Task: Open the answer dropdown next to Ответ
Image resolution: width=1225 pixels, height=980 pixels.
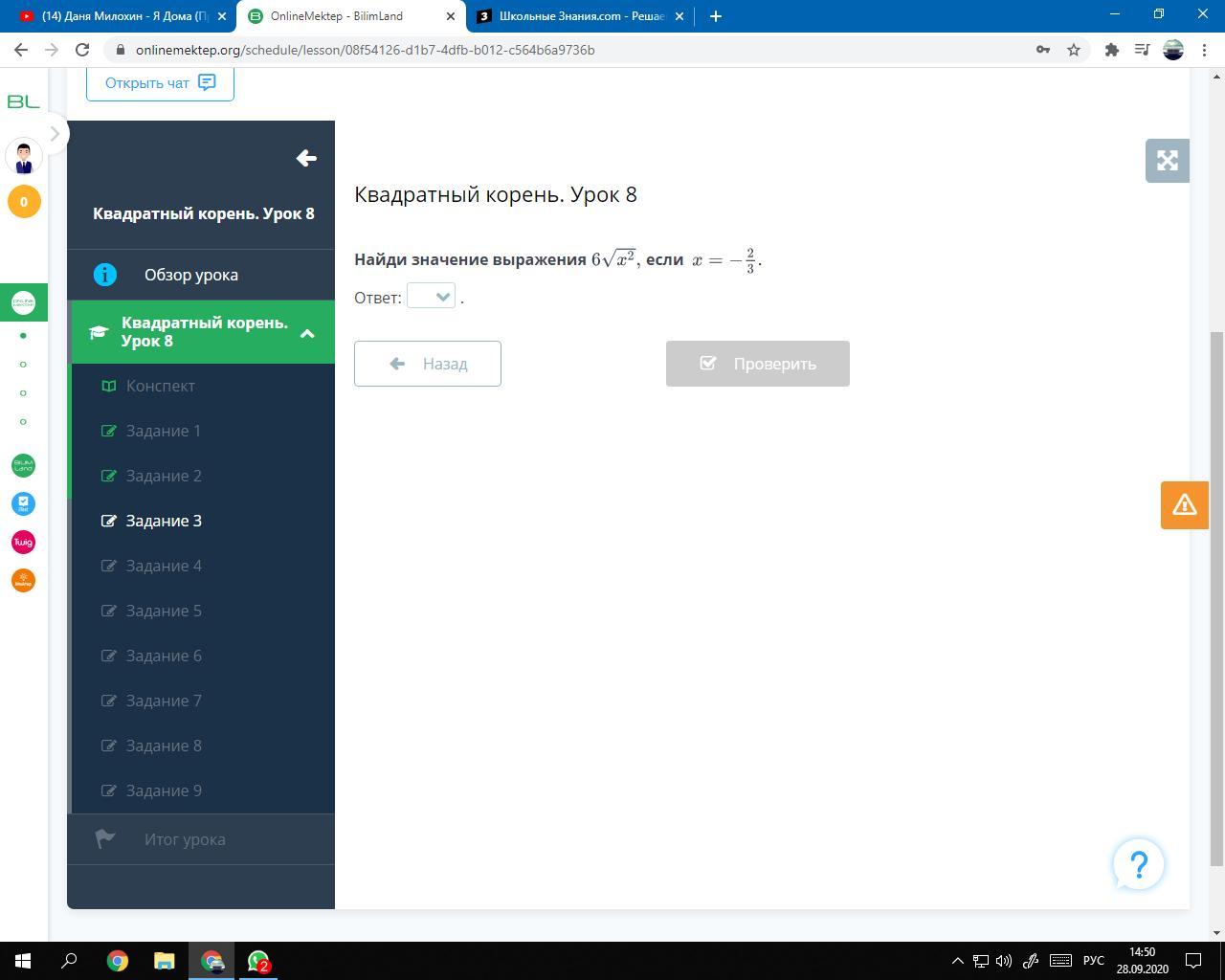Action: [431, 297]
